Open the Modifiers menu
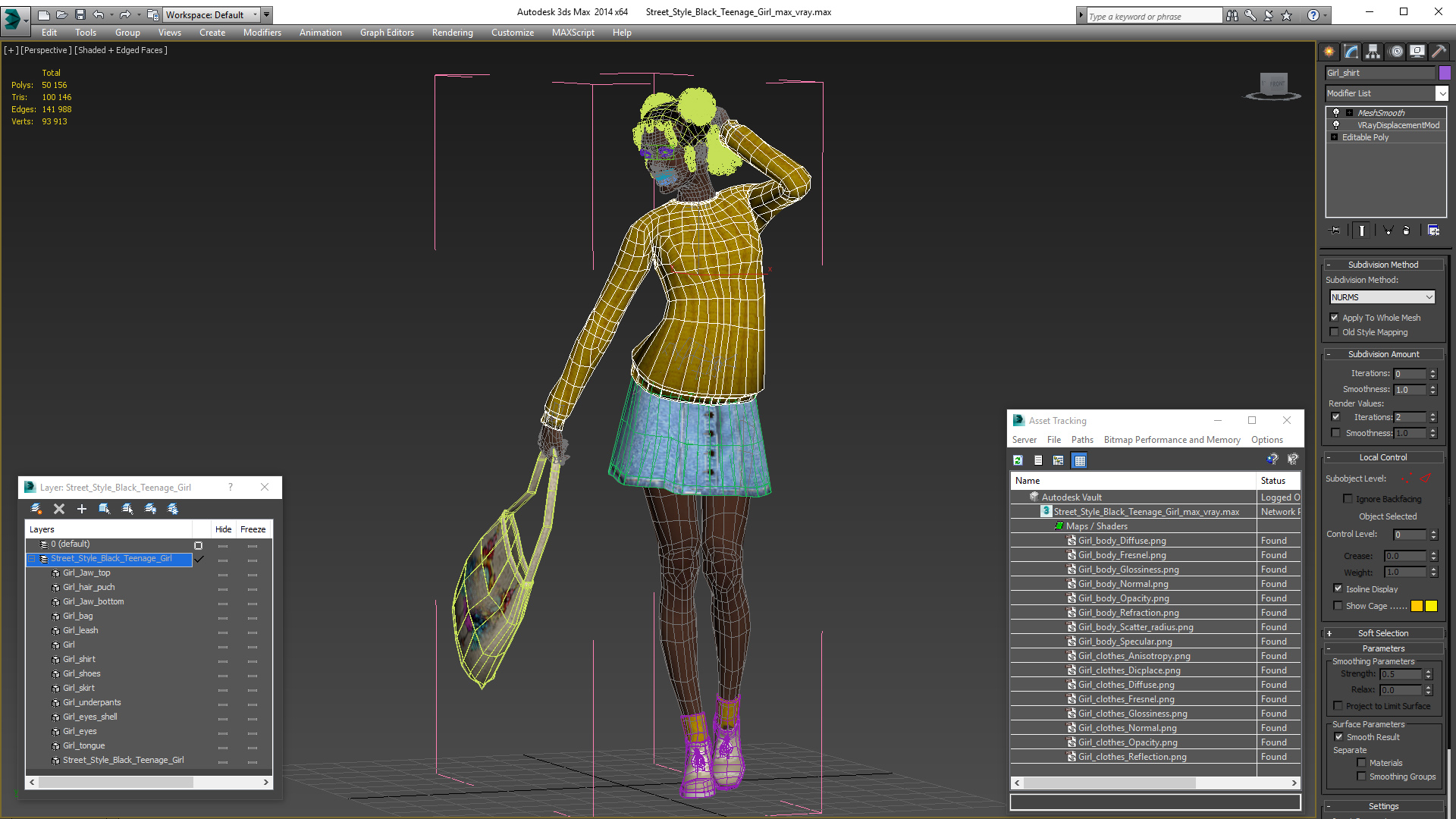 [x=262, y=33]
